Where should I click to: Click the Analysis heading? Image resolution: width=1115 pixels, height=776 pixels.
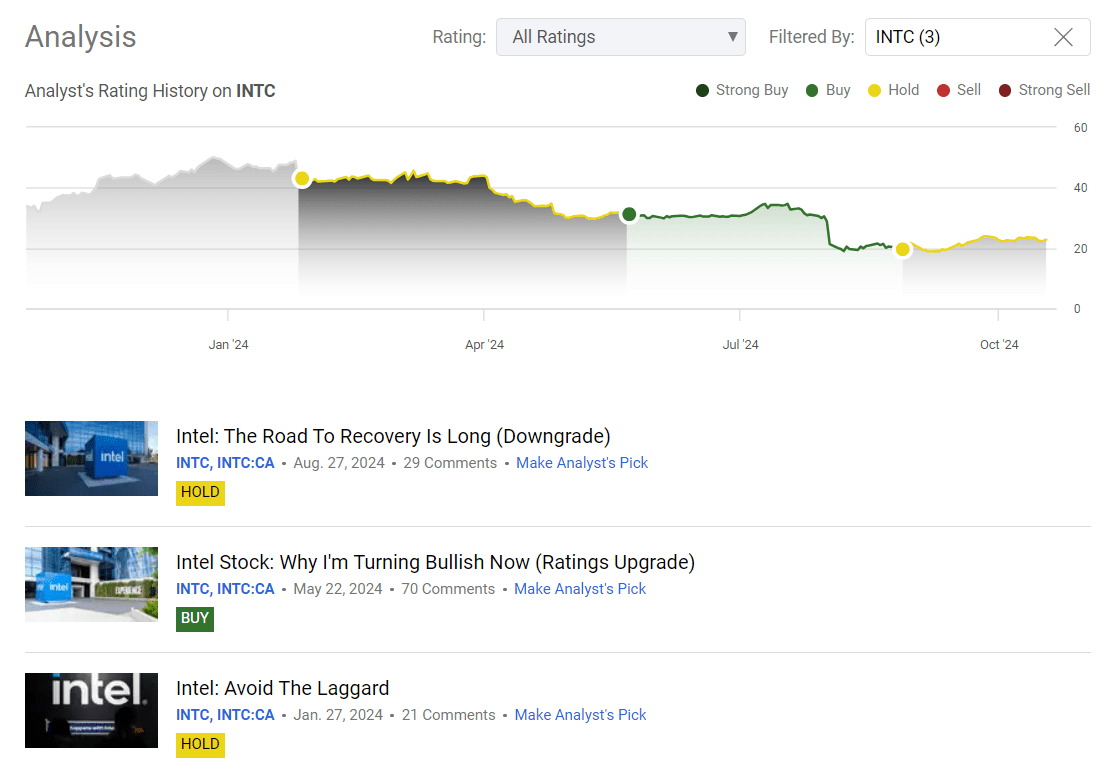click(80, 37)
